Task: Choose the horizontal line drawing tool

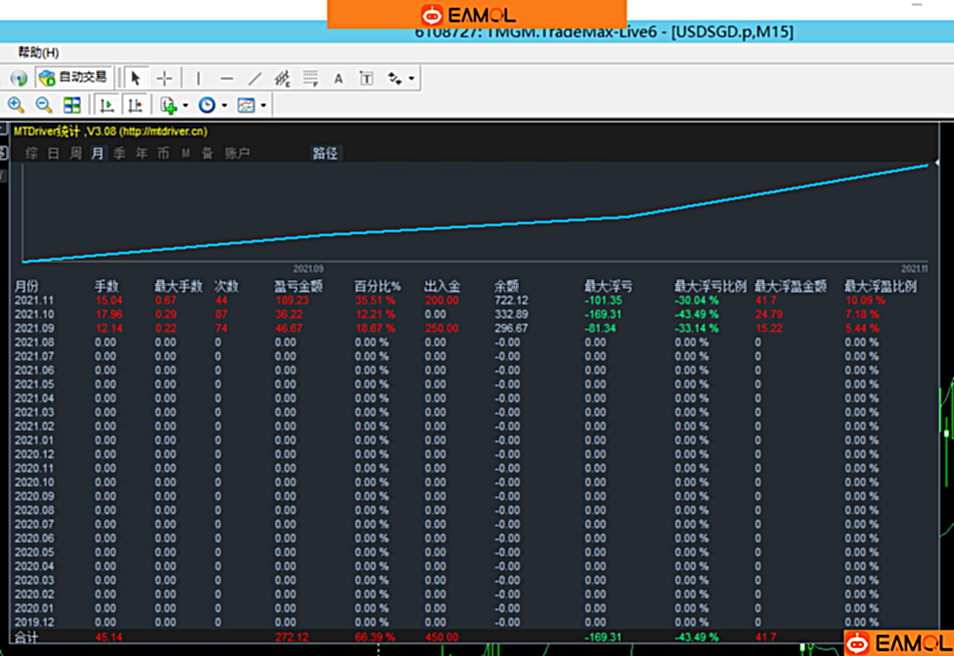Action: (x=226, y=78)
